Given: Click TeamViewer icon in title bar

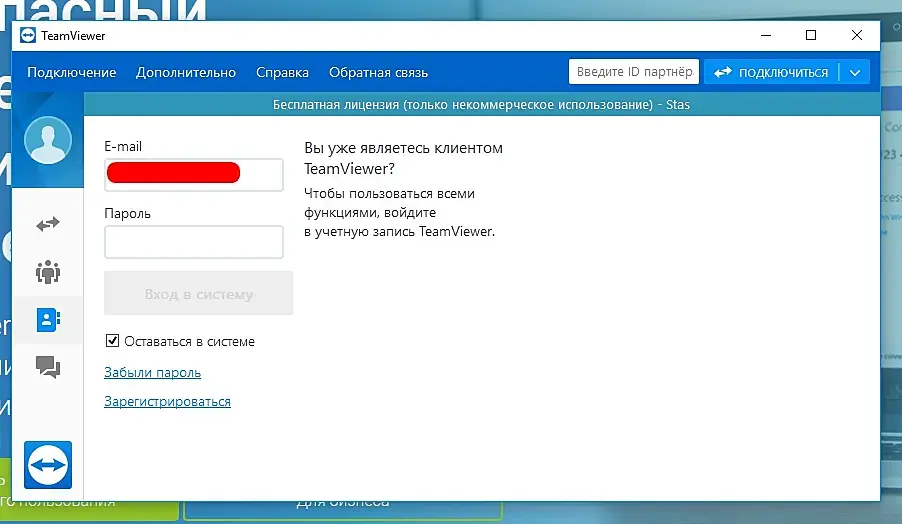Looking at the screenshot, I should pos(28,36).
